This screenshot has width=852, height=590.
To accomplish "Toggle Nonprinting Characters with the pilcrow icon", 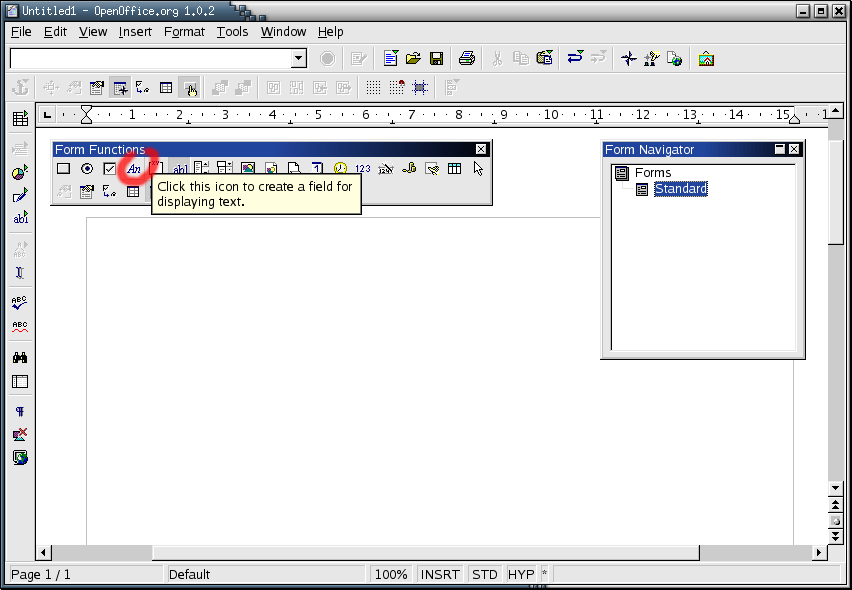I will click(x=20, y=411).
